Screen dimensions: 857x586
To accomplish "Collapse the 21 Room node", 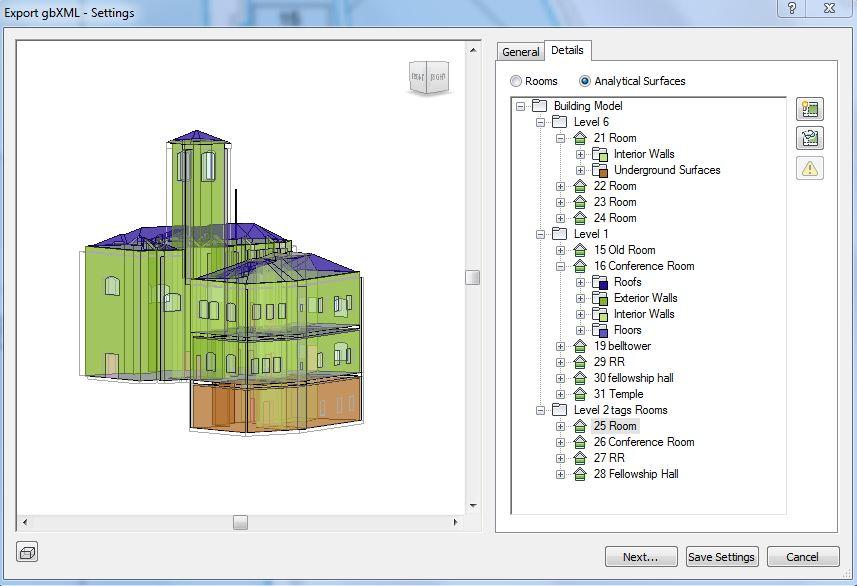I will (x=560, y=138).
